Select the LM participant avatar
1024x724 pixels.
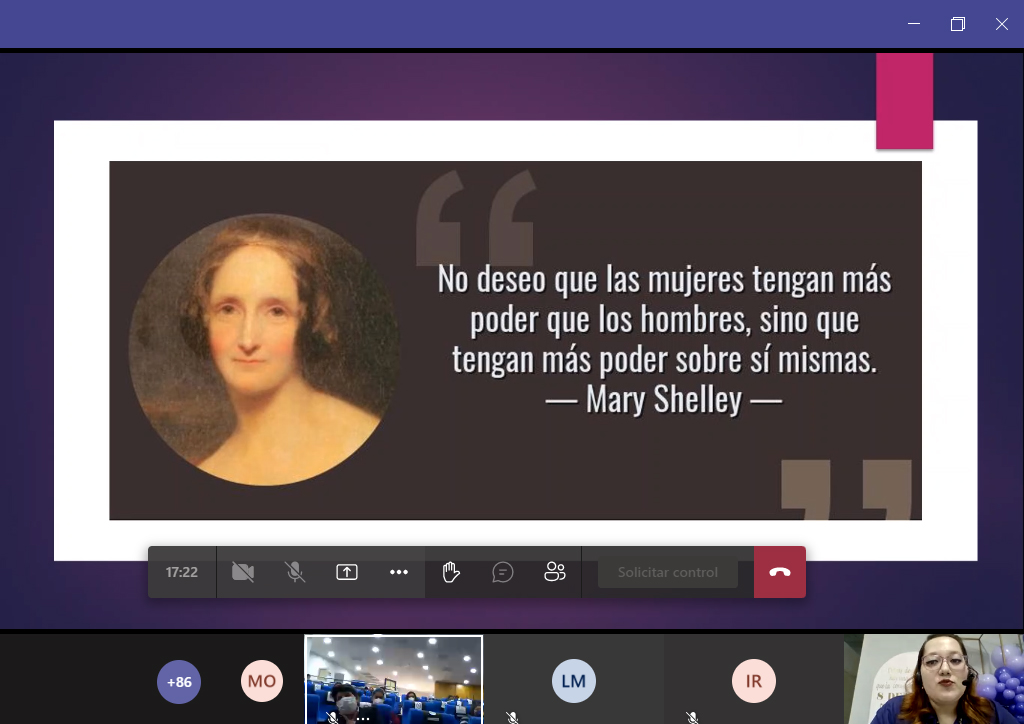pos(573,682)
